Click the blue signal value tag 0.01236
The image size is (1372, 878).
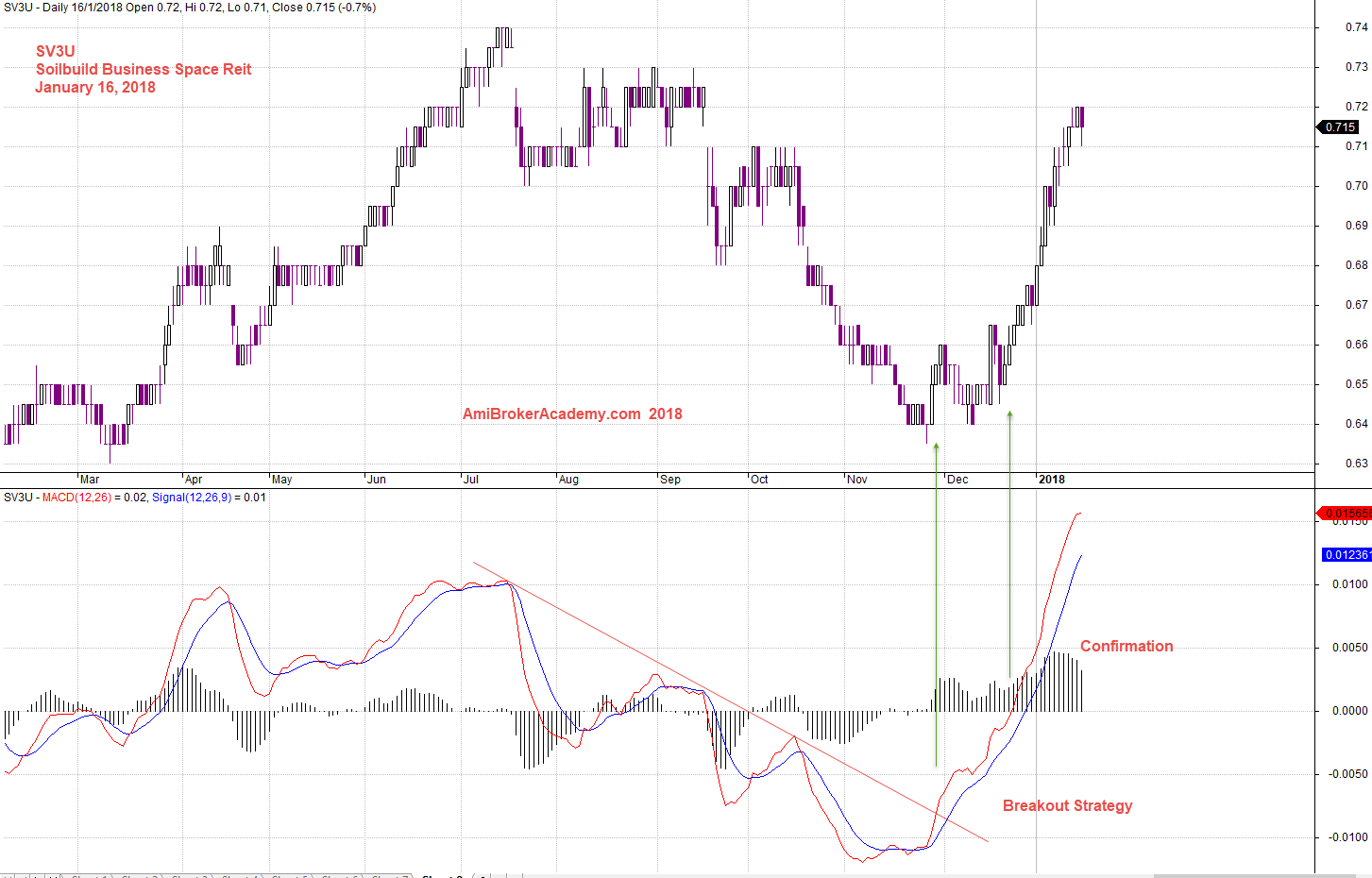pos(1347,554)
